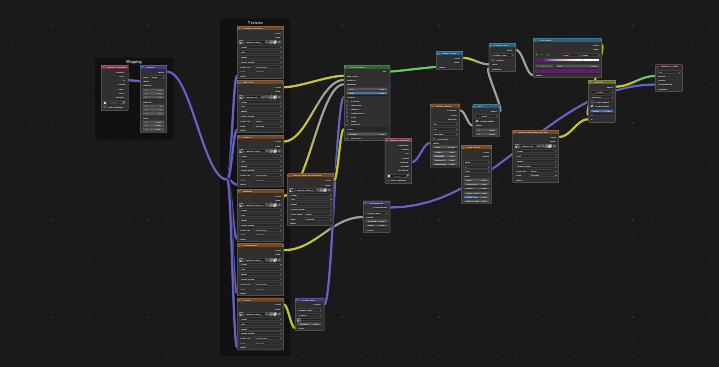Collapse the Material Output node using its header chevron
Image resolution: width=719 pixels, height=367 pixels.
658,67
